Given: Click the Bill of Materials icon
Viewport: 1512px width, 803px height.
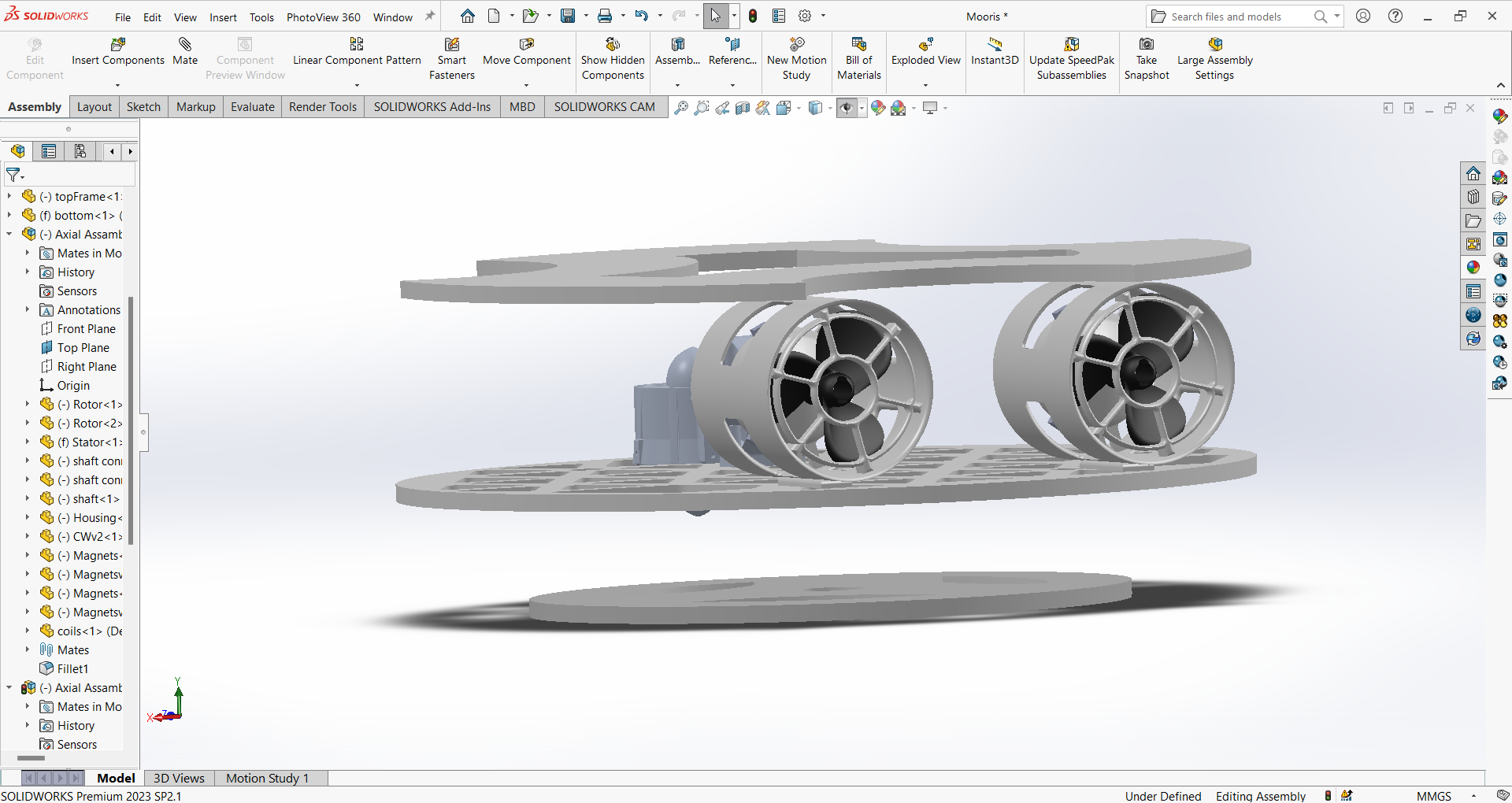Looking at the screenshot, I should point(858,45).
